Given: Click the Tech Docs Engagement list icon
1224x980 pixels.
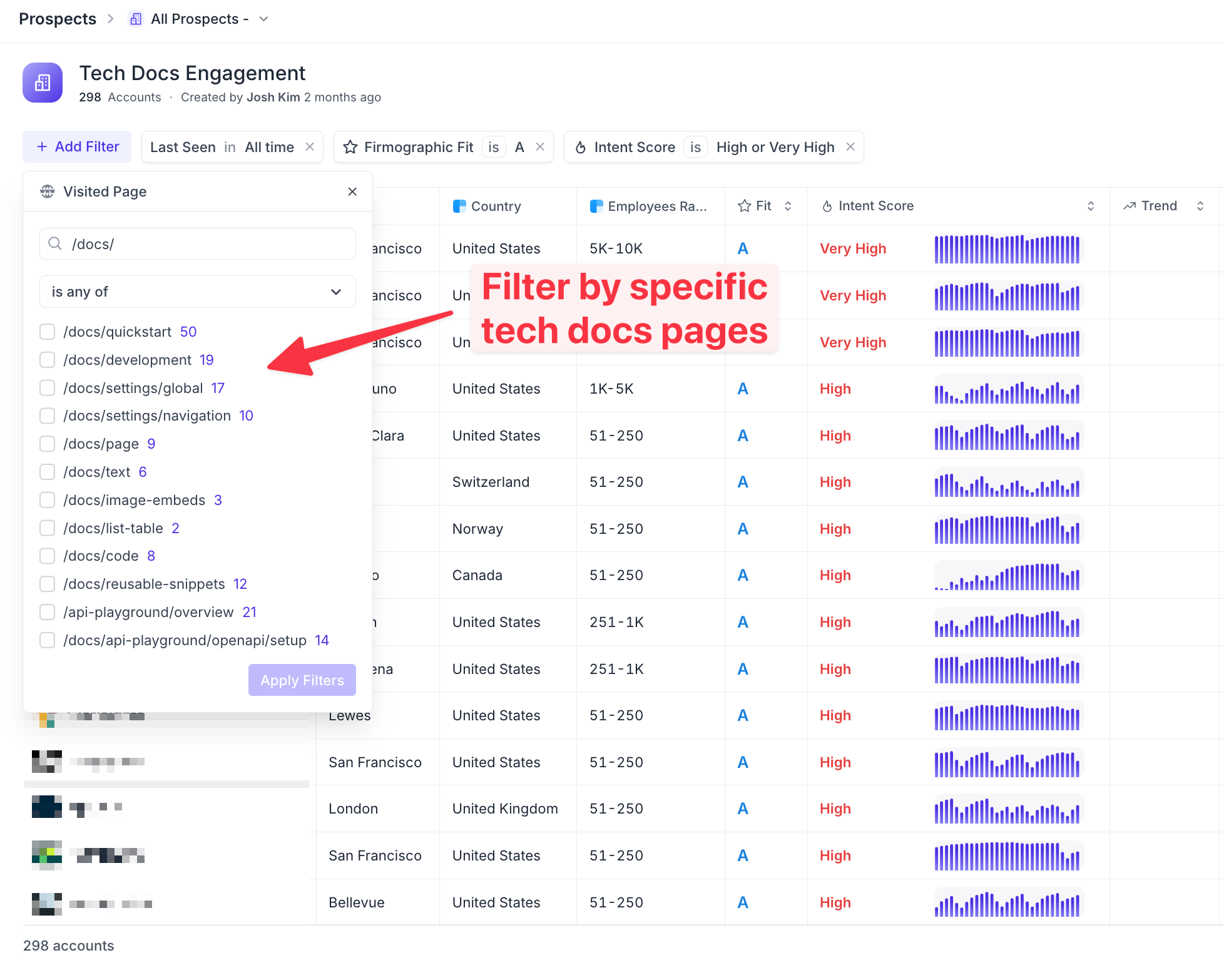Looking at the screenshot, I should [x=43, y=83].
